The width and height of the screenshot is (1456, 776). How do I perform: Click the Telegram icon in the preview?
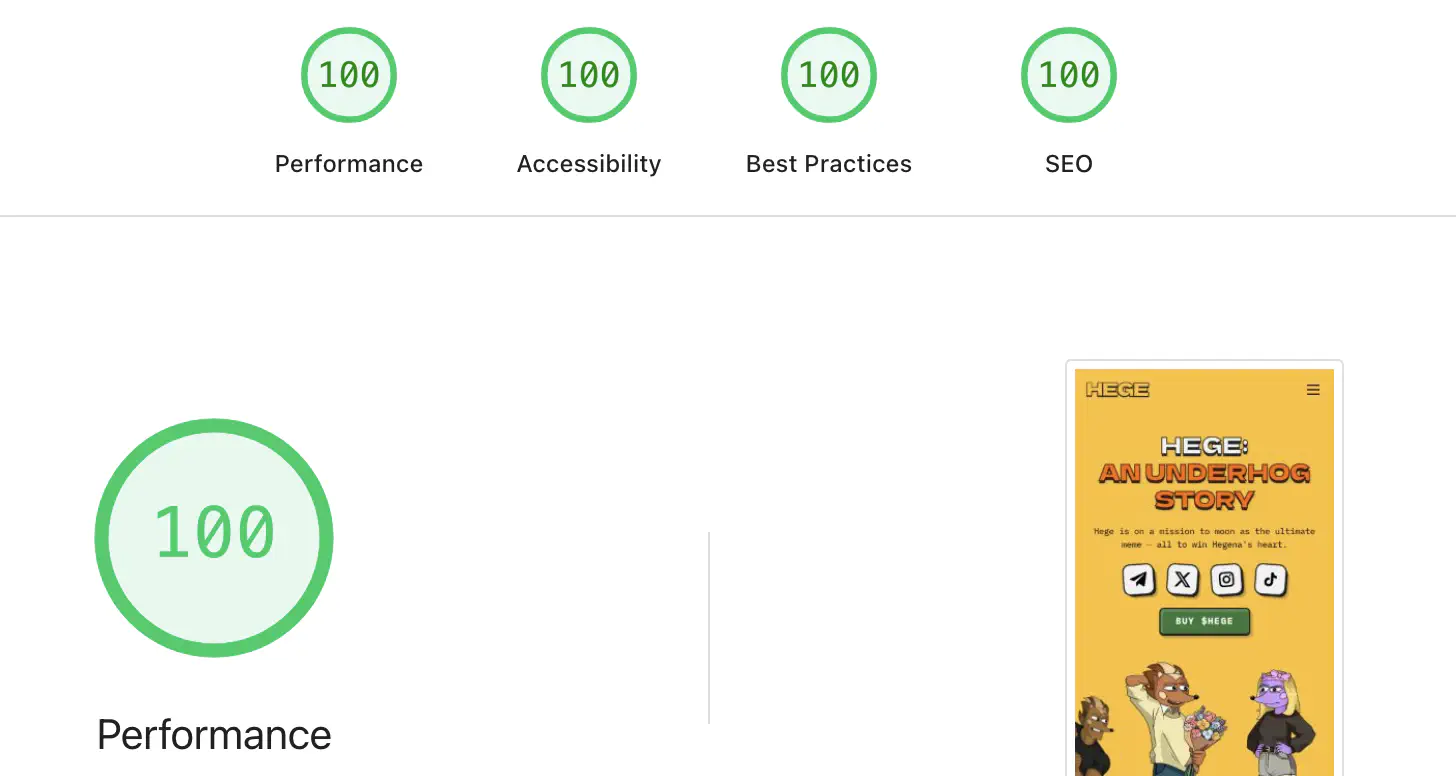[x=1139, y=579]
